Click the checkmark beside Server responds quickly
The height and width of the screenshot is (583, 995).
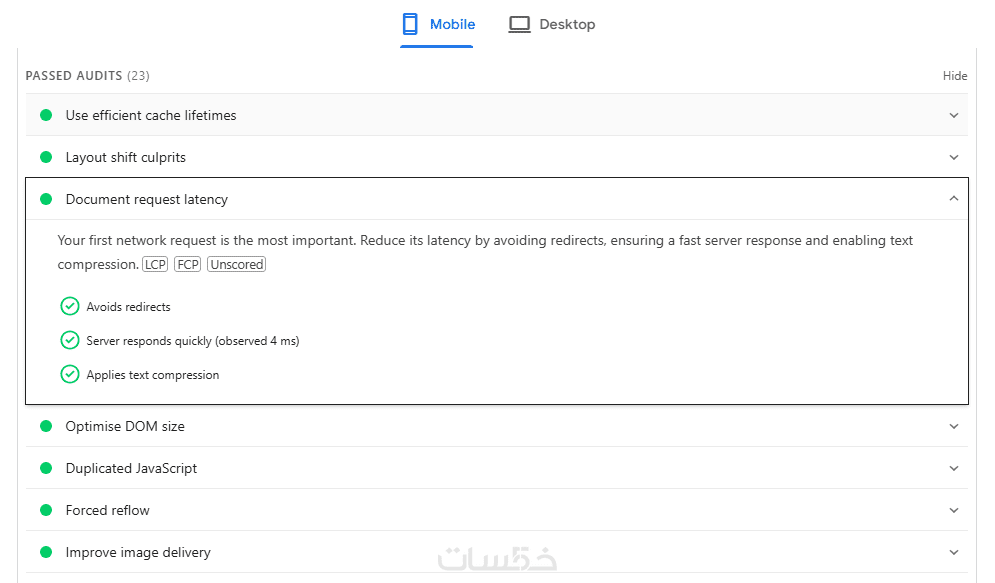tap(70, 340)
